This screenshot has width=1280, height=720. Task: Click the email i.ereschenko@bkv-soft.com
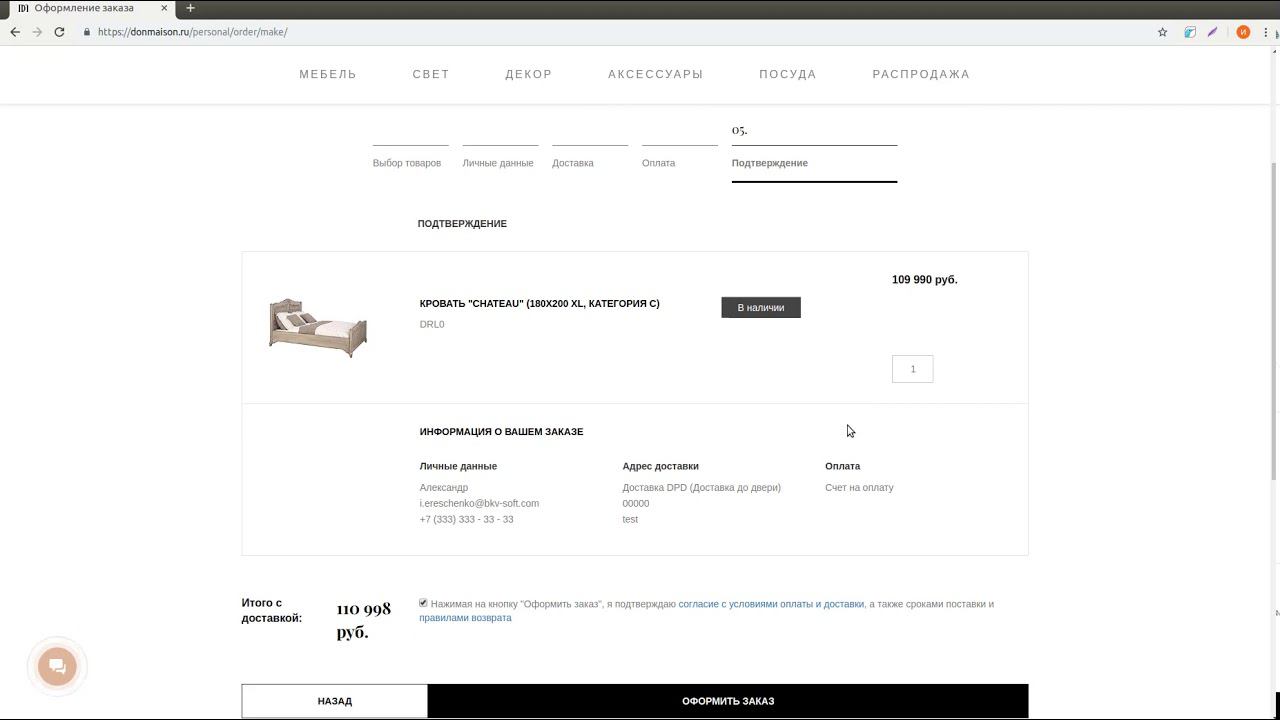click(479, 503)
